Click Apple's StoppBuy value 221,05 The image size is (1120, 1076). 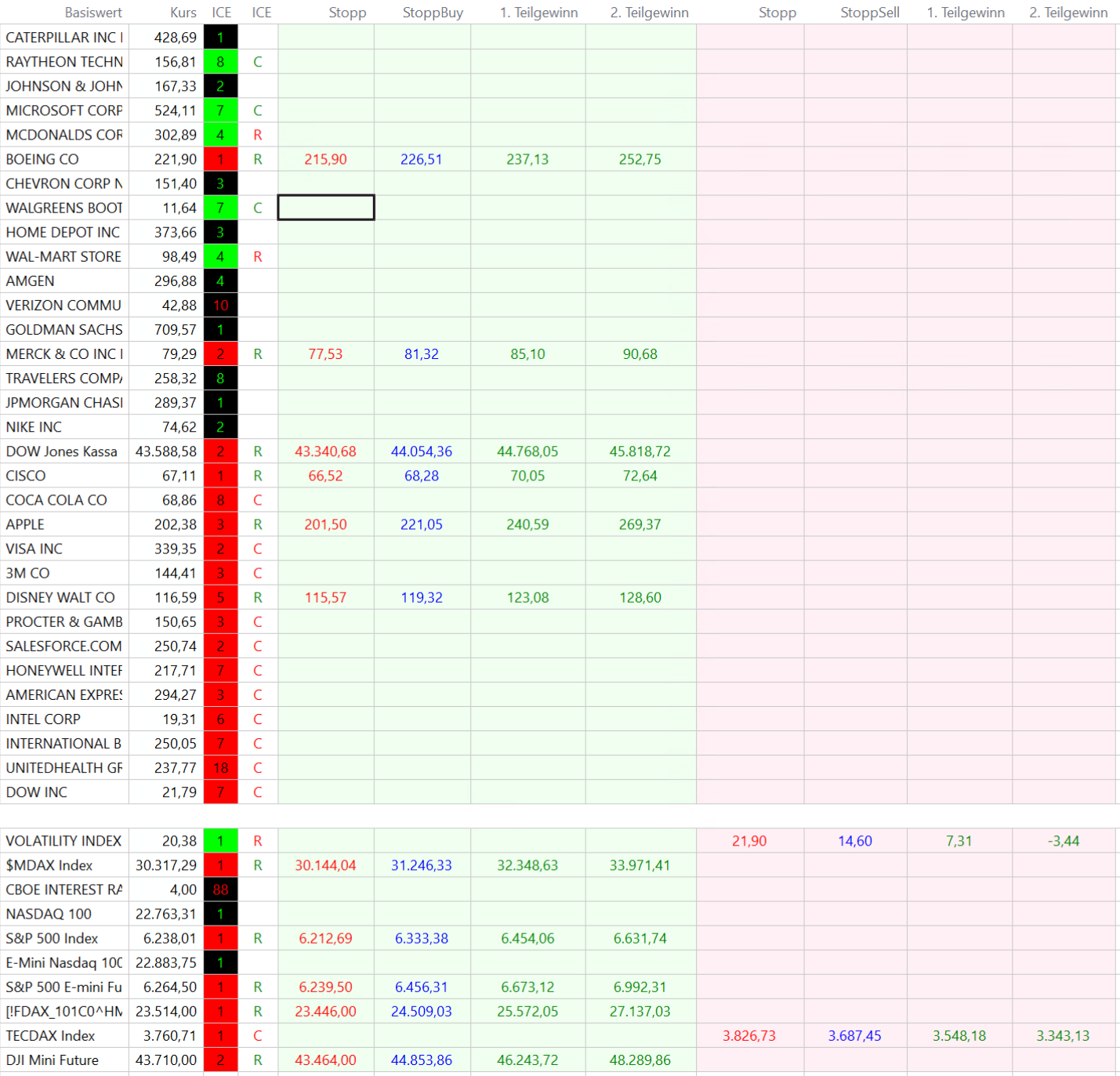click(421, 524)
